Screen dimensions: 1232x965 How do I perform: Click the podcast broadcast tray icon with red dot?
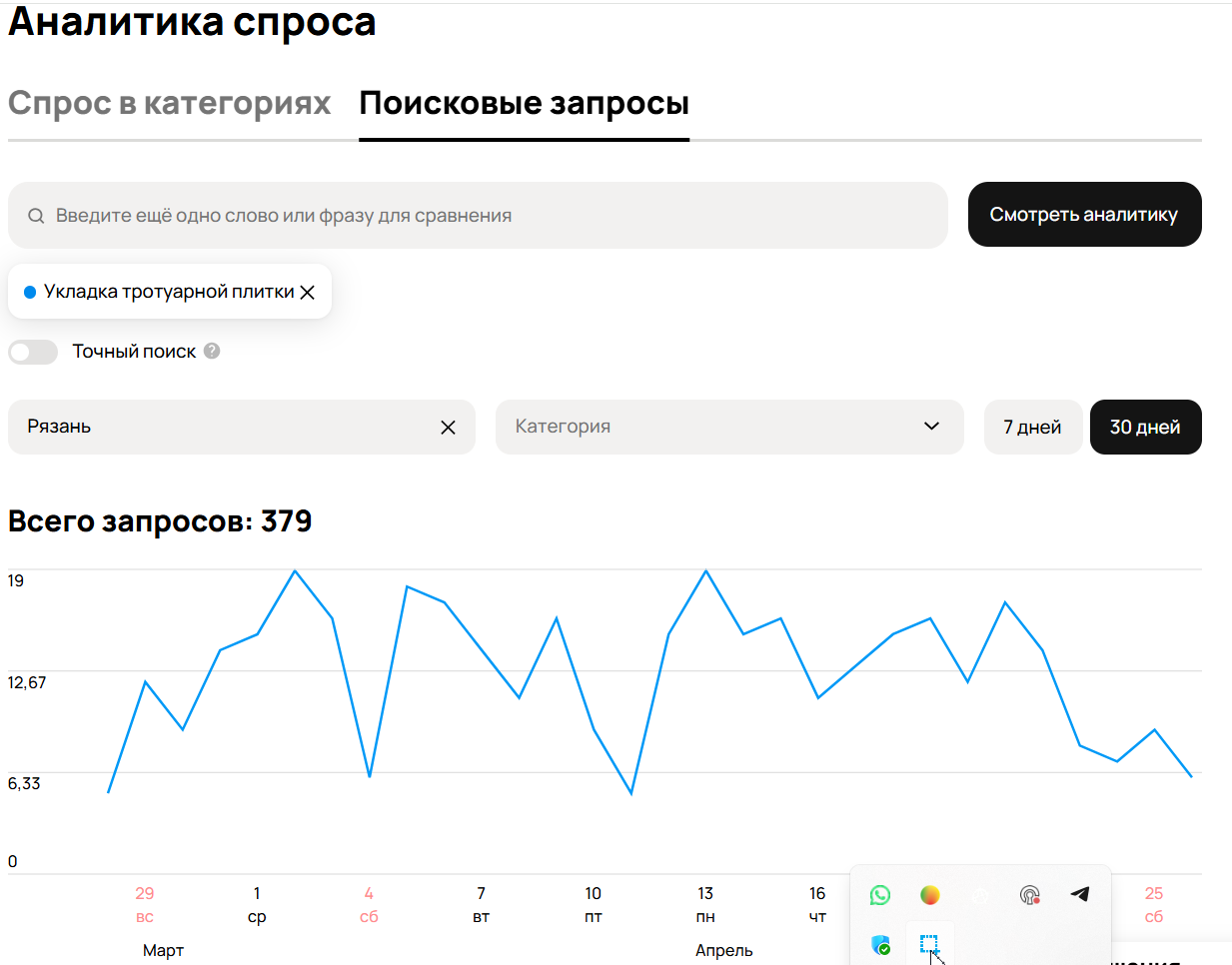(1029, 895)
